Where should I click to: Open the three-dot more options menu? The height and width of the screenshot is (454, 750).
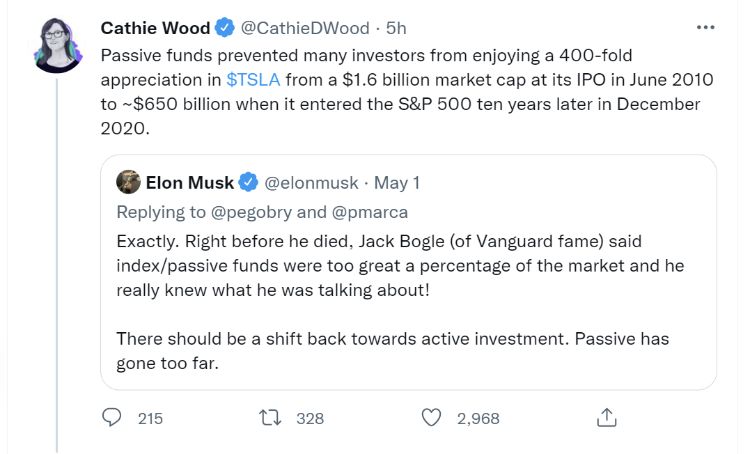click(706, 28)
